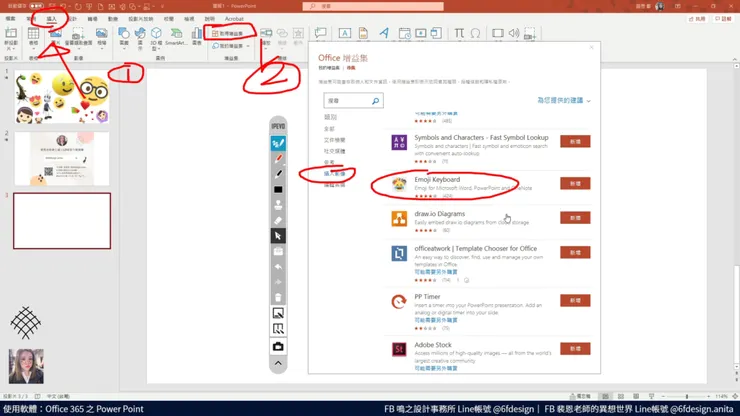Click the Equation pi icon
Screen dimensions: 740x416
tap(459, 33)
